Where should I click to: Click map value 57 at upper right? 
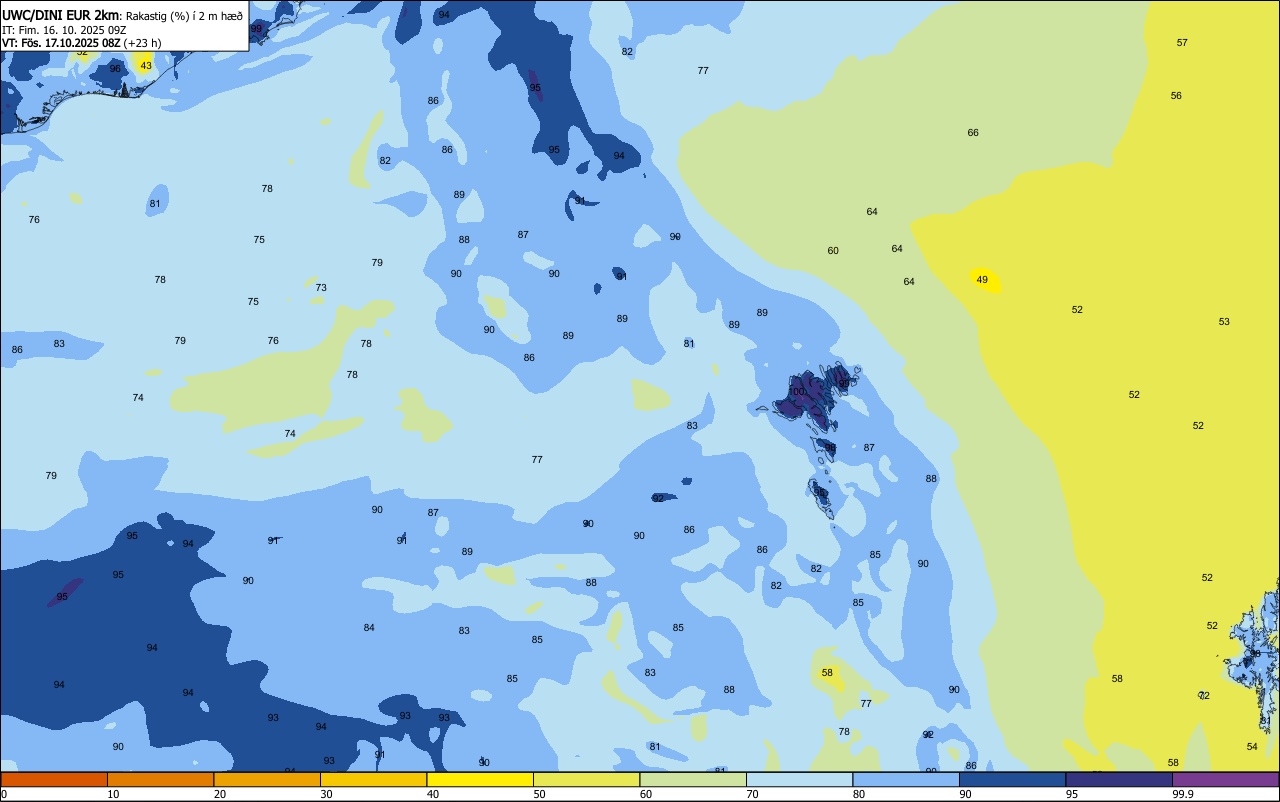tap(1182, 43)
